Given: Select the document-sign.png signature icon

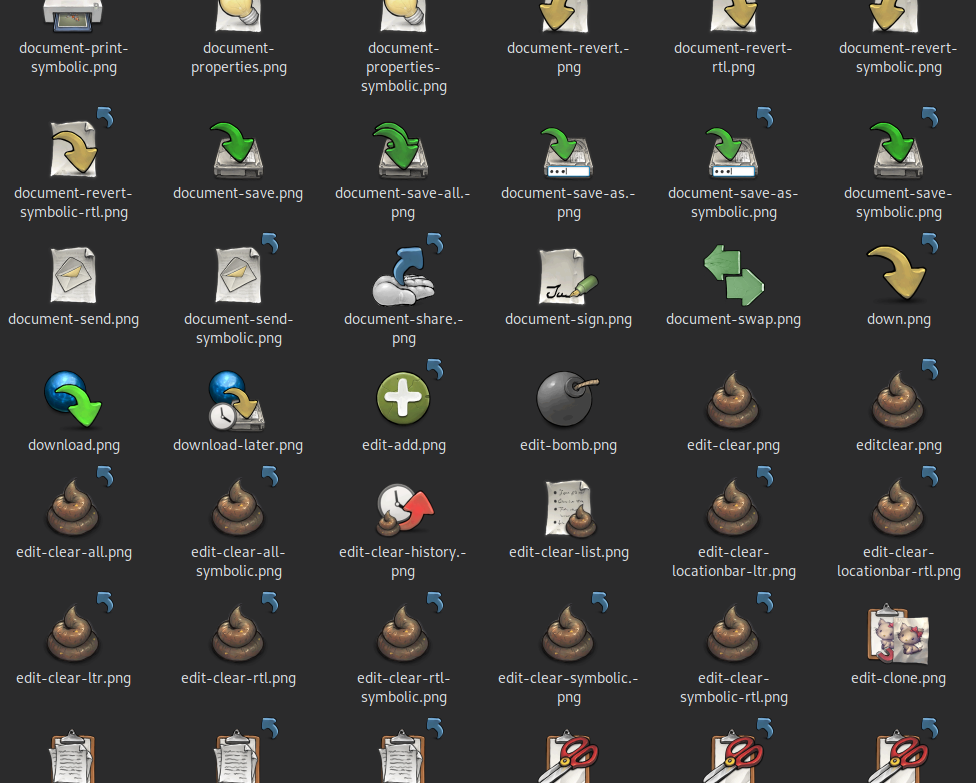Looking at the screenshot, I should pos(568,275).
